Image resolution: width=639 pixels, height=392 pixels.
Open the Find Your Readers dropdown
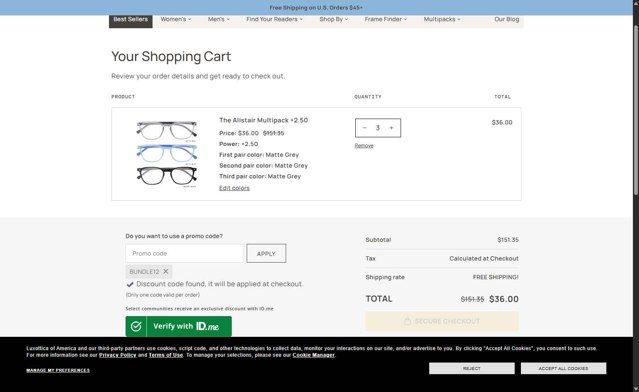tap(274, 19)
